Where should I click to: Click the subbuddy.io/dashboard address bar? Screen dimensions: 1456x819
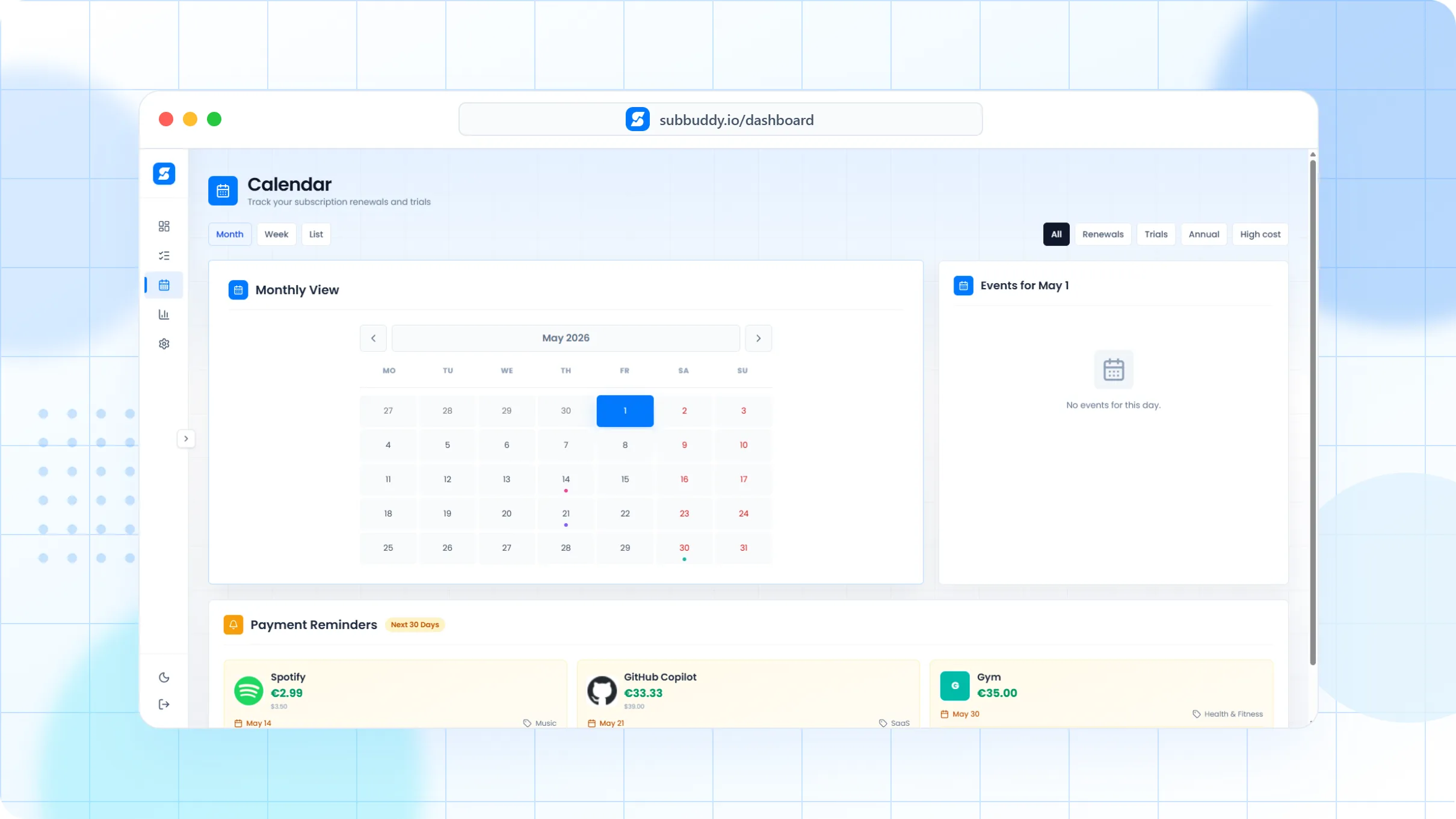pos(720,120)
